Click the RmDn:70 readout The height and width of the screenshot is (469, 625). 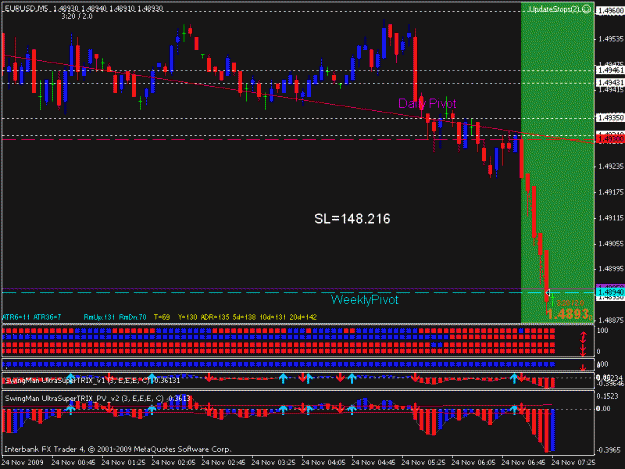click(x=133, y=317)
